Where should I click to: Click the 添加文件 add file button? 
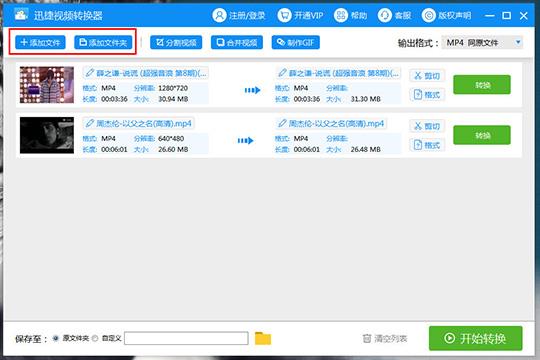pyautogui.click(x=40, y=42)
